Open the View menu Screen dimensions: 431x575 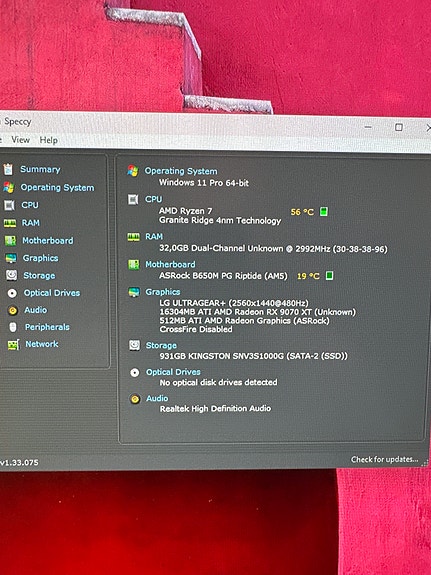[x=21, y=140]
